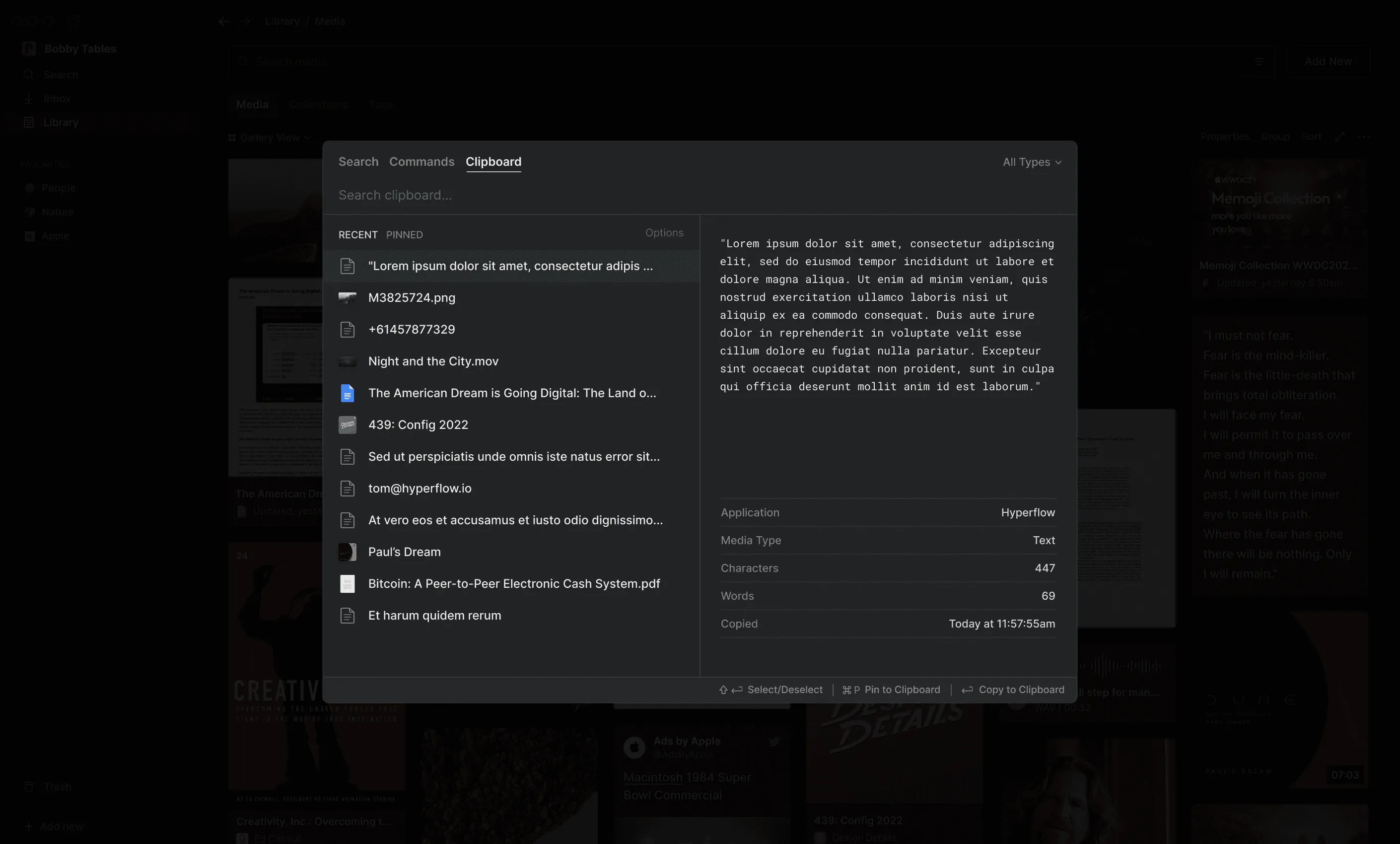Click the text icon beside tom@hyperflow.io
Image resolution: width=1400 pixels, height=844 pixels.
pos(347,489)
